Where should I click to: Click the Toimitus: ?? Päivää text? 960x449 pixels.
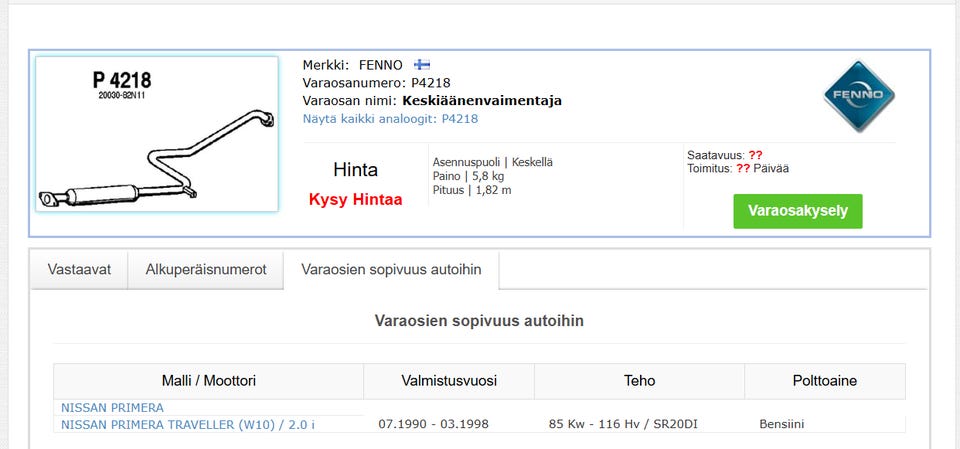[738, 168]
